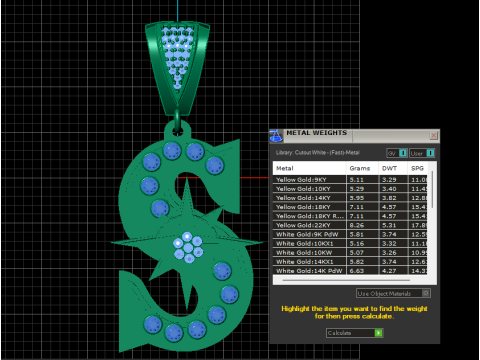Click the 6.63 grams value
This screenshot has height=360, width=480.
coord(357,271)
